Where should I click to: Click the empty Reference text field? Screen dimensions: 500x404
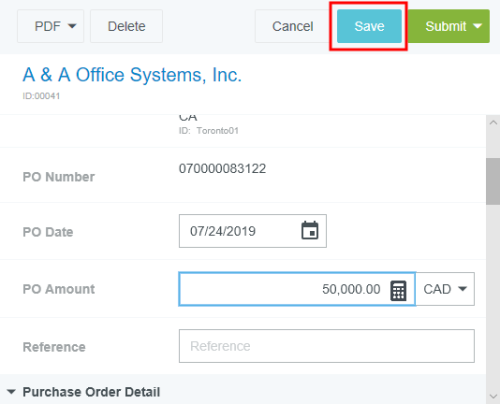327,346
